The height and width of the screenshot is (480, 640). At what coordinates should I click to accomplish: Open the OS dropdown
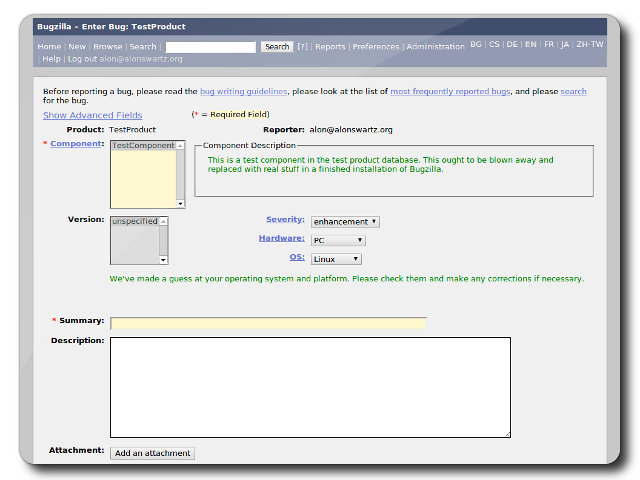click(336, 259)
